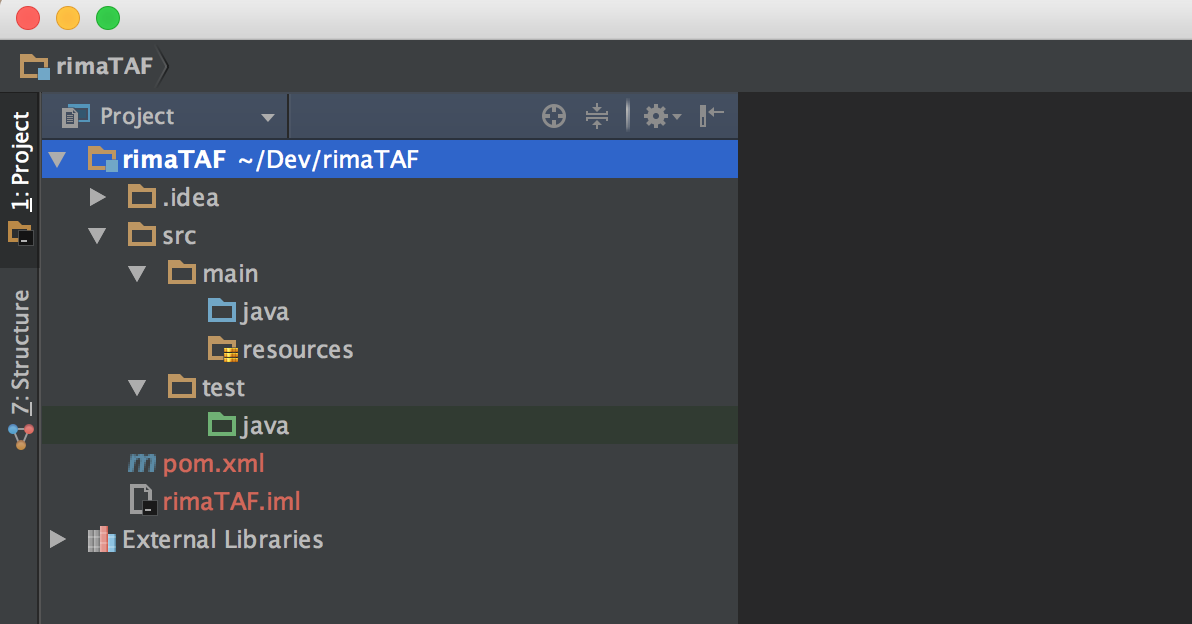This screenshot has height=624, width=1192.
Task: Hide the Project tool window panel
Action: pos(712,117)
